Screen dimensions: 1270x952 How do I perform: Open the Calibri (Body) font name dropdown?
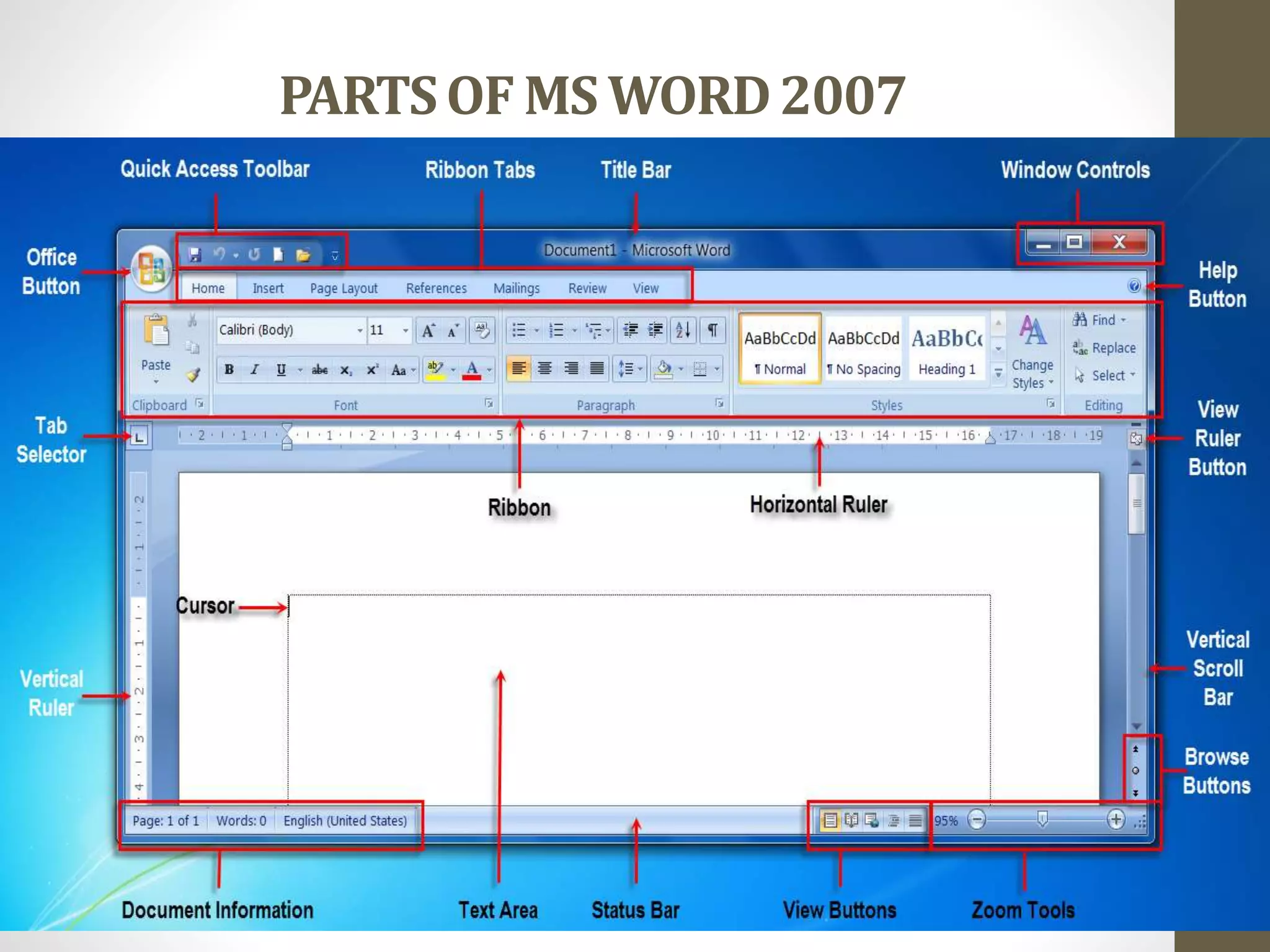coord(360,330)
